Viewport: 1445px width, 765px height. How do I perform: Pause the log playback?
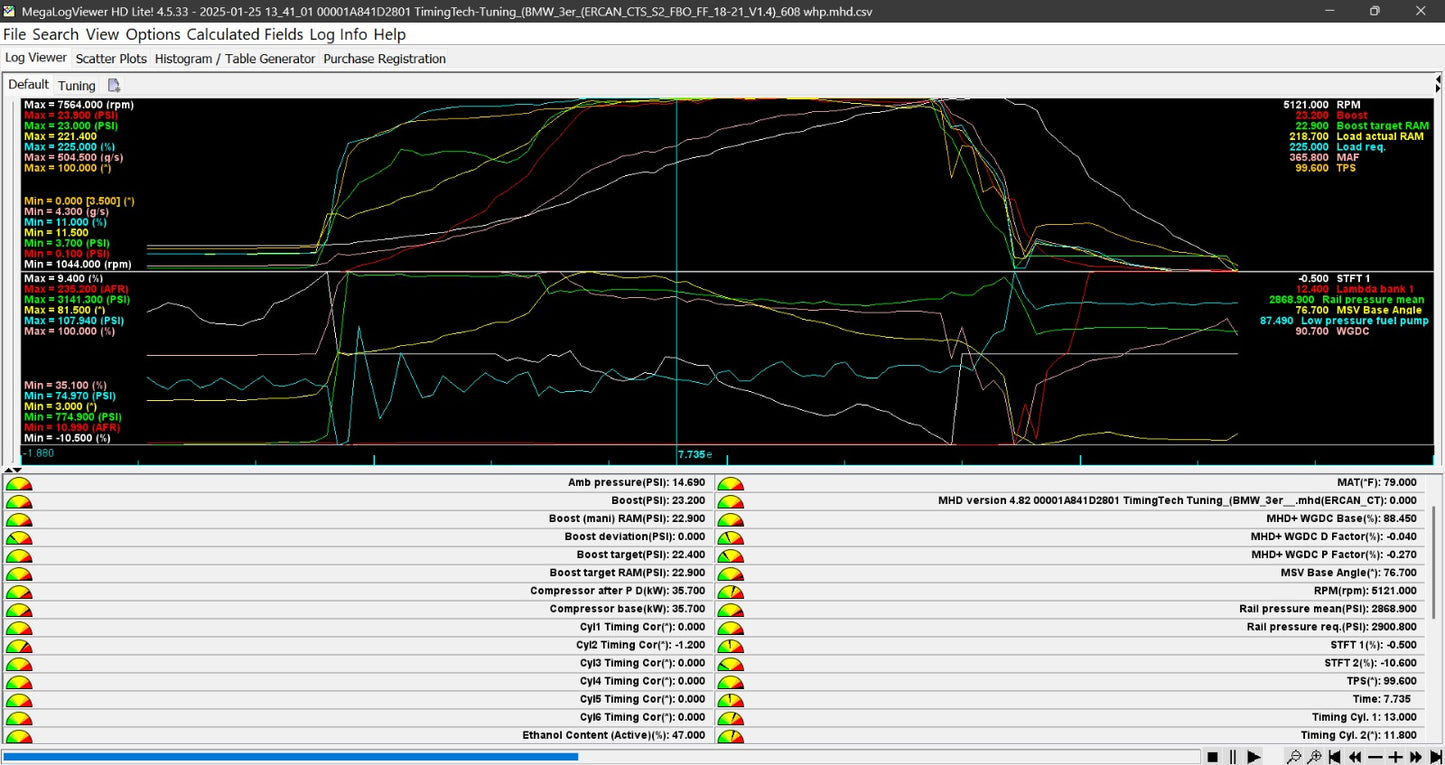point(1233,757)
